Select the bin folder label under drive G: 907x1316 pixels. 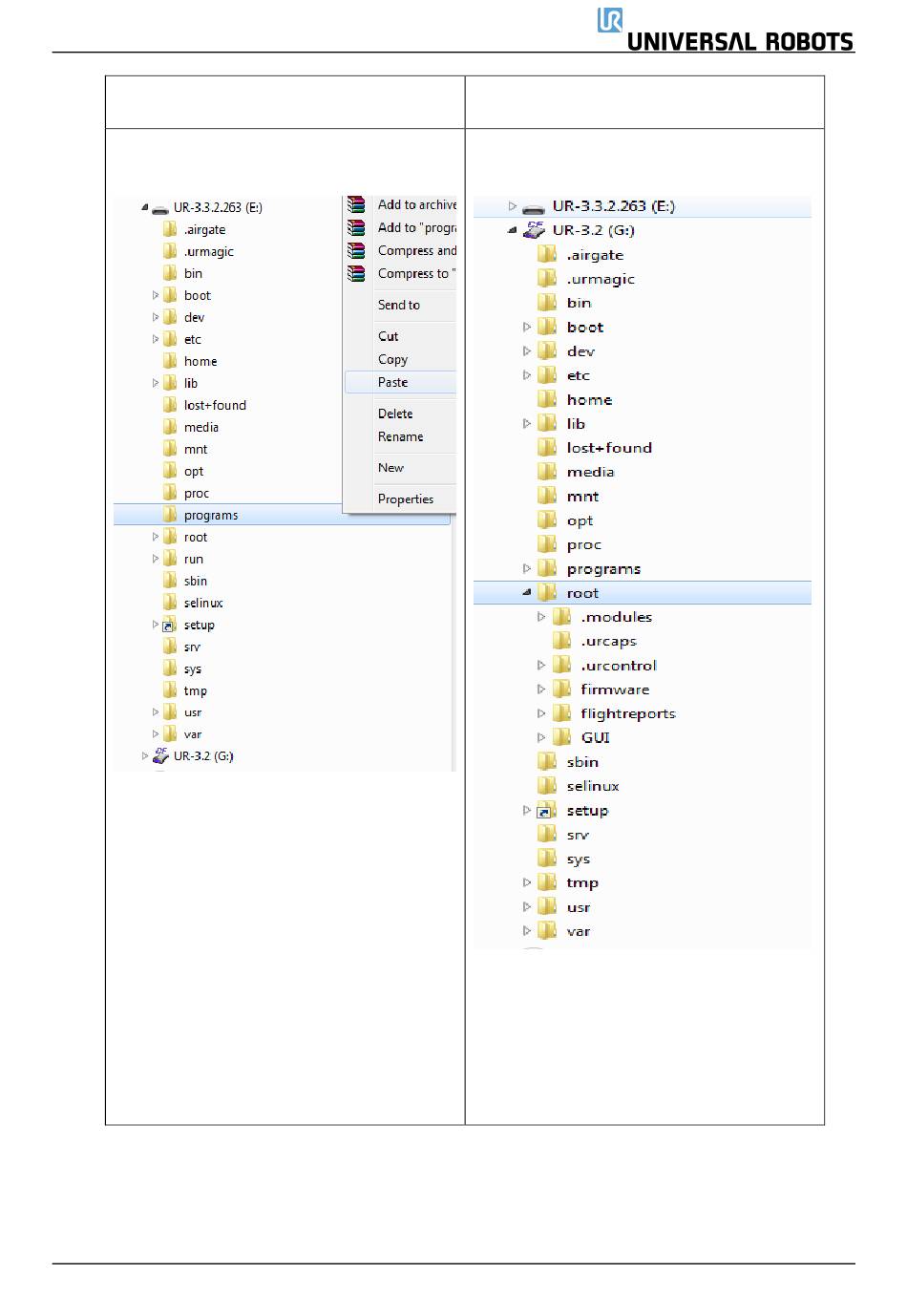tap(580, 303)
